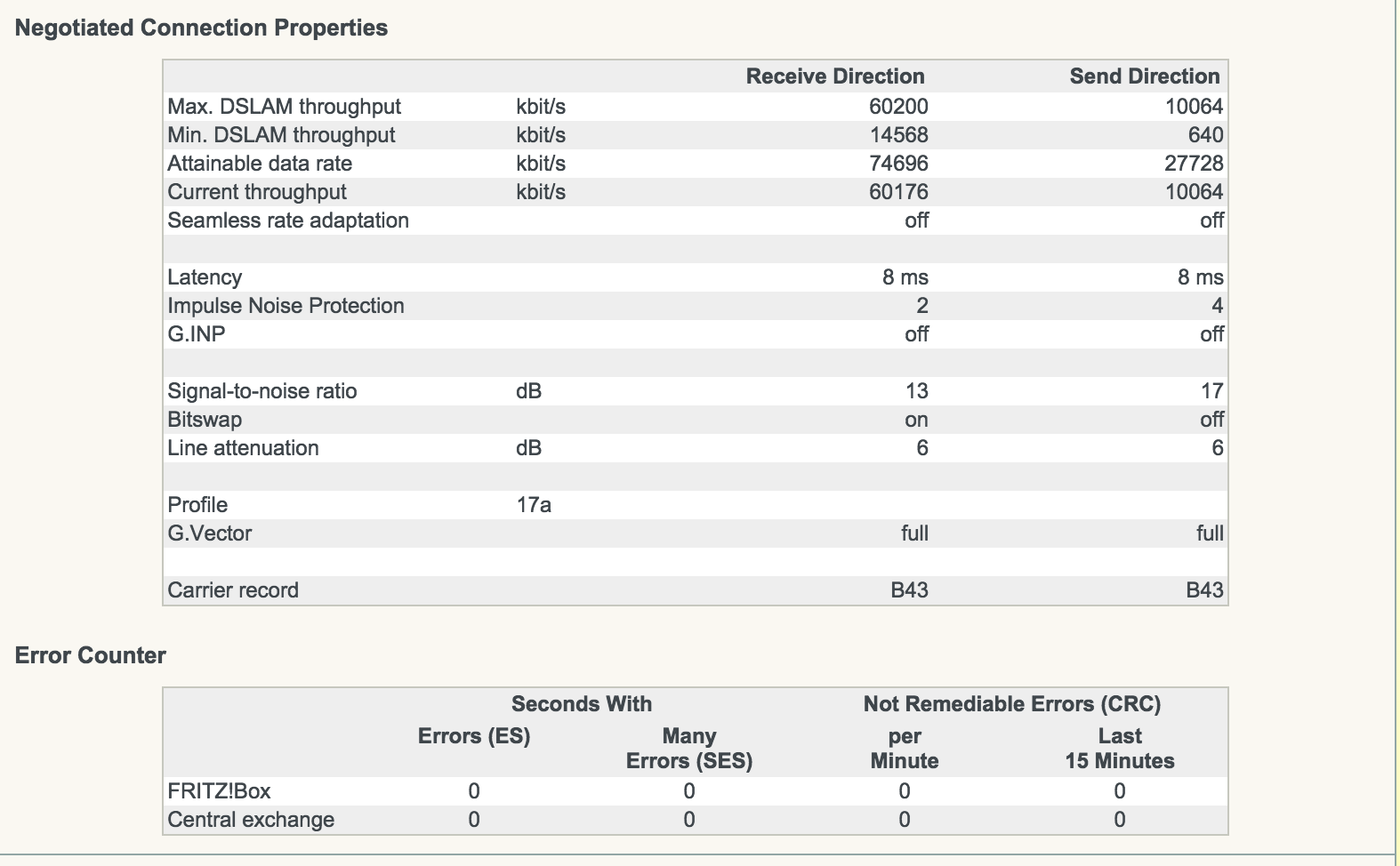
Task: Click the Current throughput receive value 60176
Action: tap(898, 192)
